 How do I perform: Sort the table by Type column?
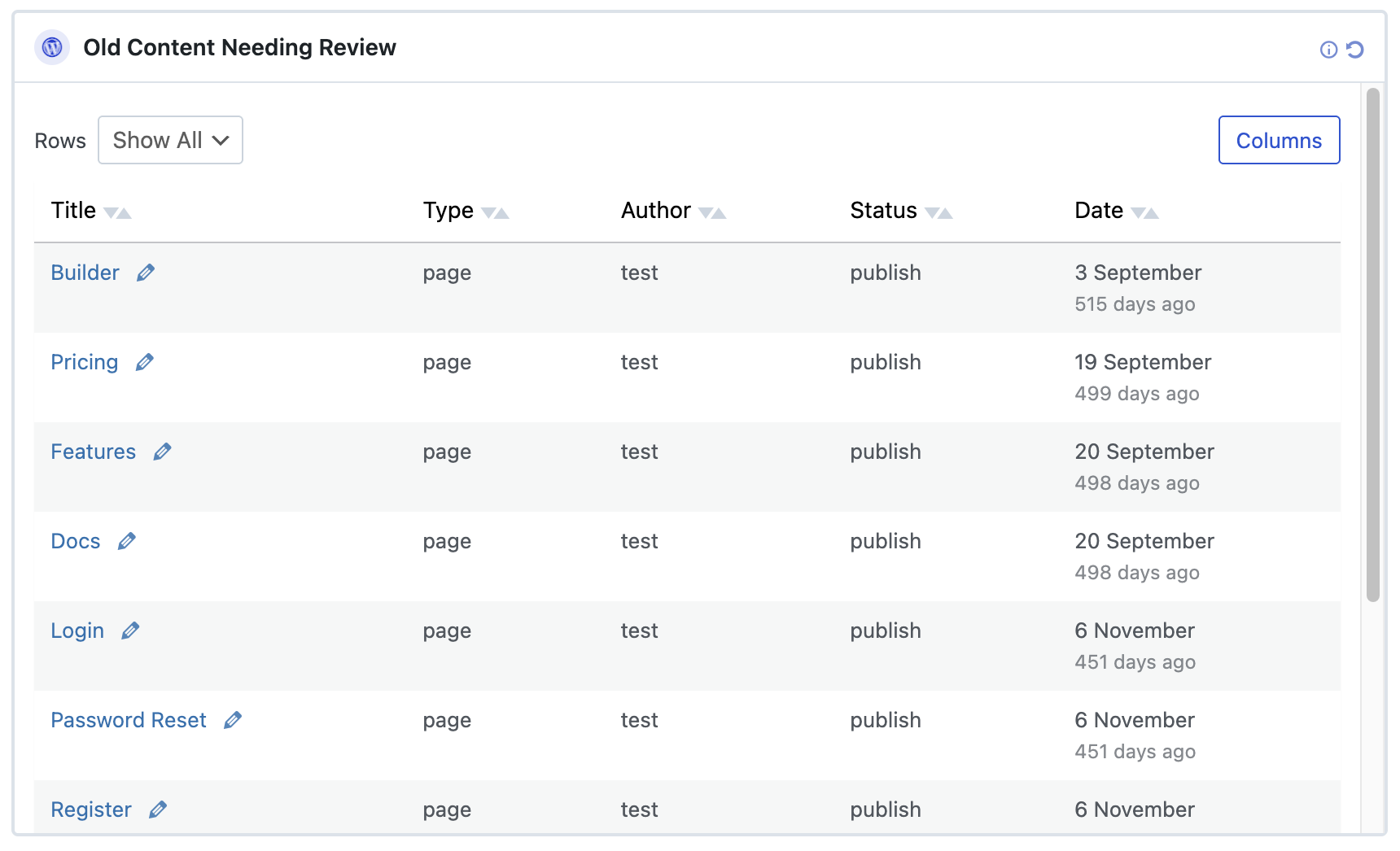[x=495, y=212]
